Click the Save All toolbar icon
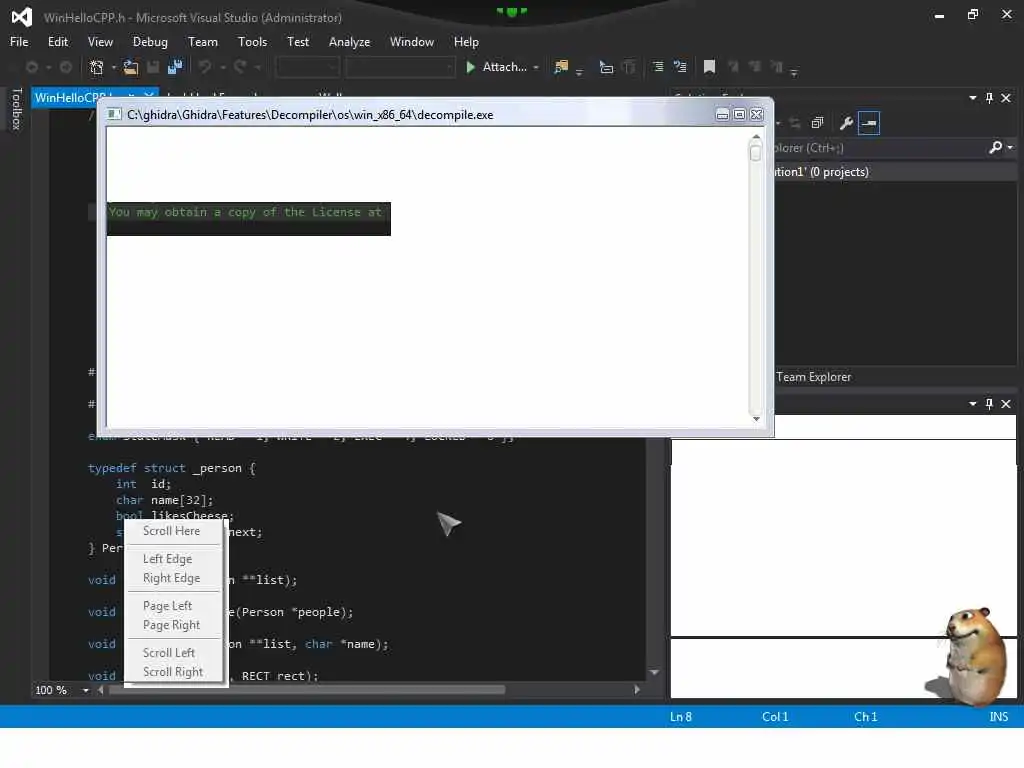The height and width of the screenshot is (768, 1024). click(x=175, y=67)
